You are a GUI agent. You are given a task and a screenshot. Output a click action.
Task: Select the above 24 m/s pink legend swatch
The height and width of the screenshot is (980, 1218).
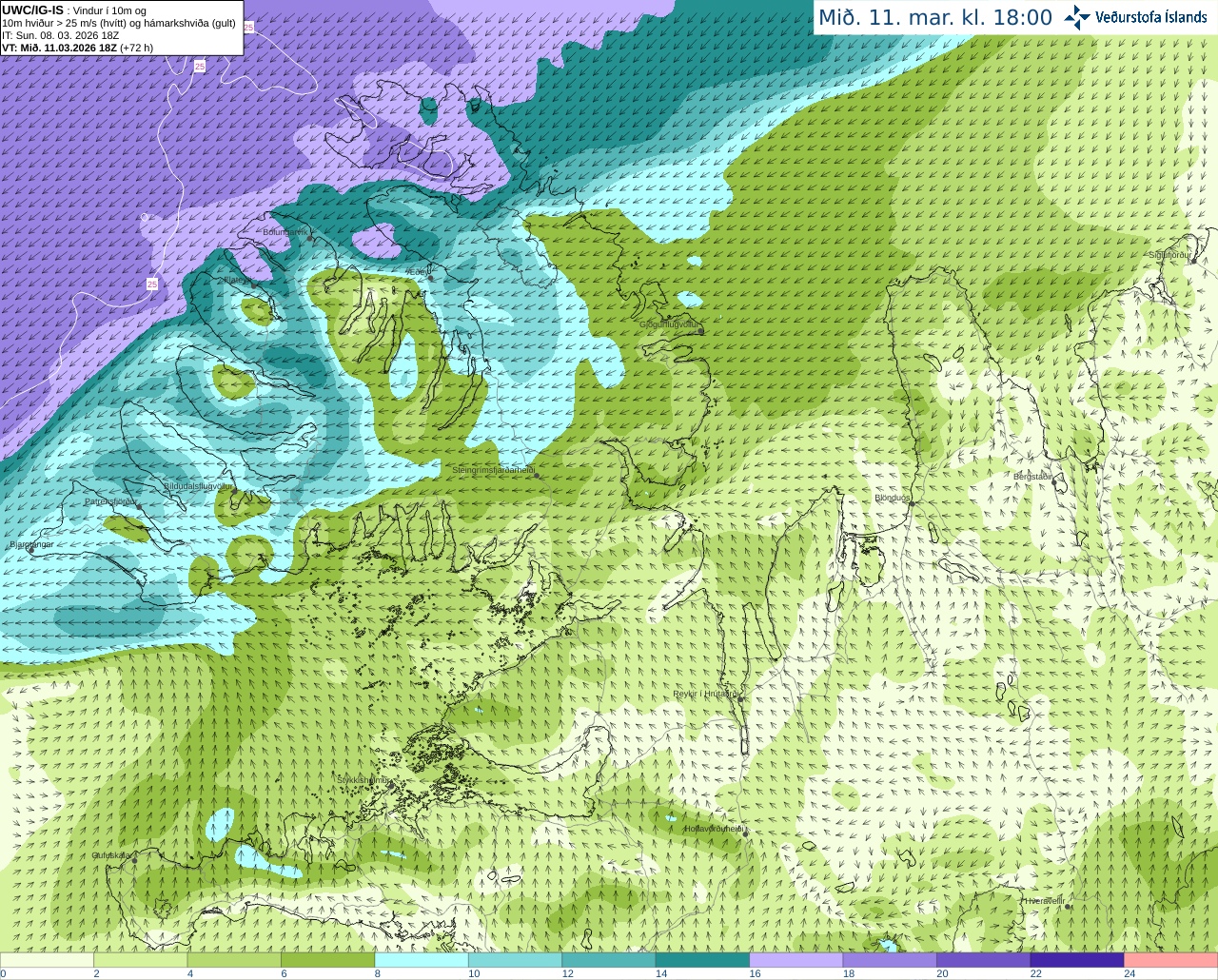point(1171,960)
